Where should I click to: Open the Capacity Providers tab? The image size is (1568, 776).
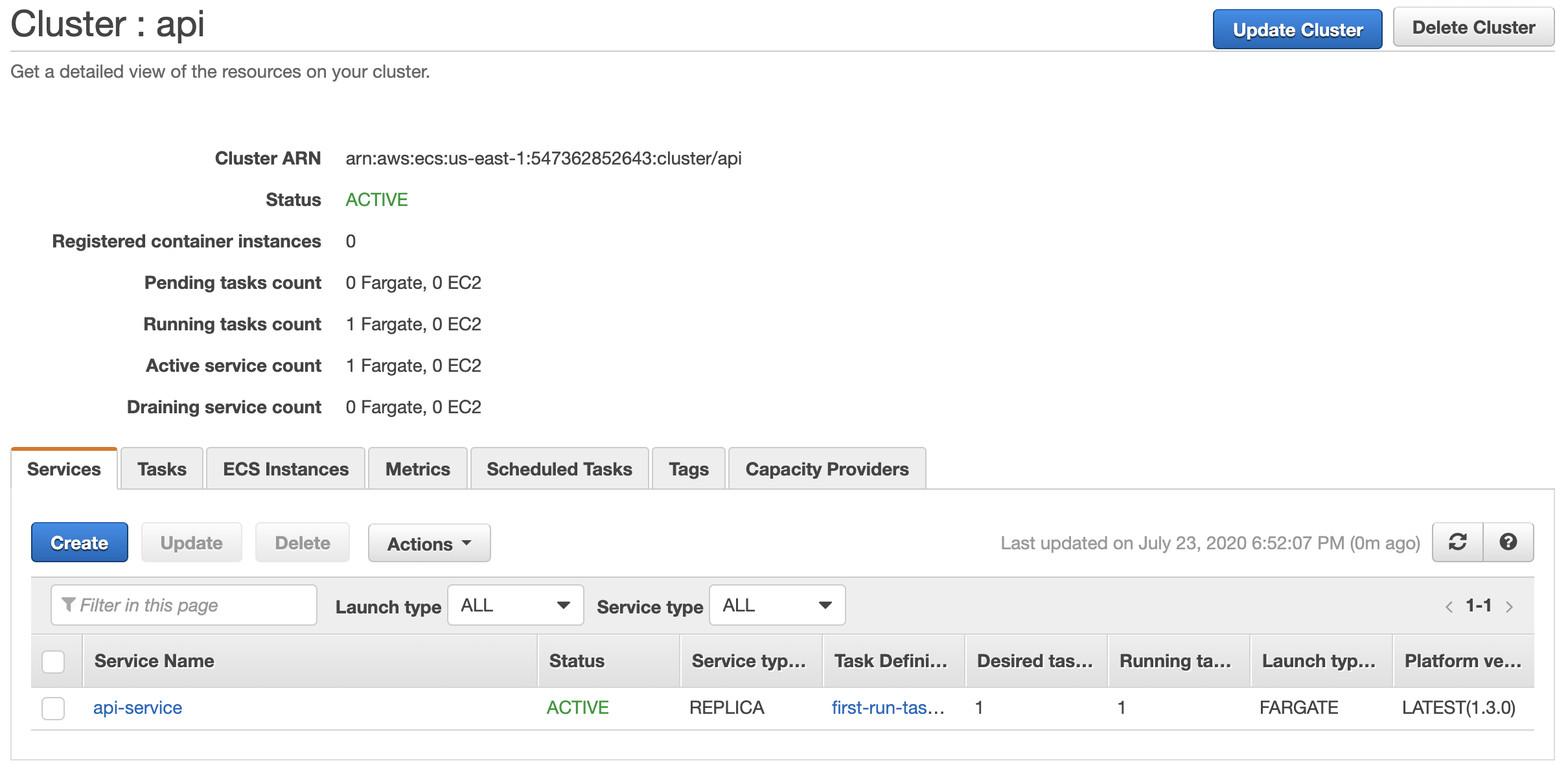827,469
